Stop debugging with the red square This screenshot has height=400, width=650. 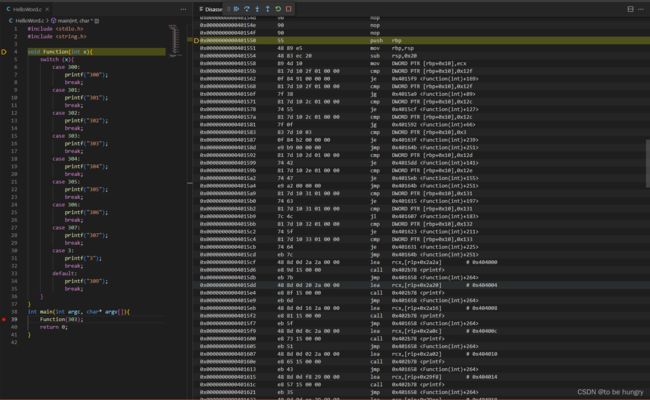point(289,9)
